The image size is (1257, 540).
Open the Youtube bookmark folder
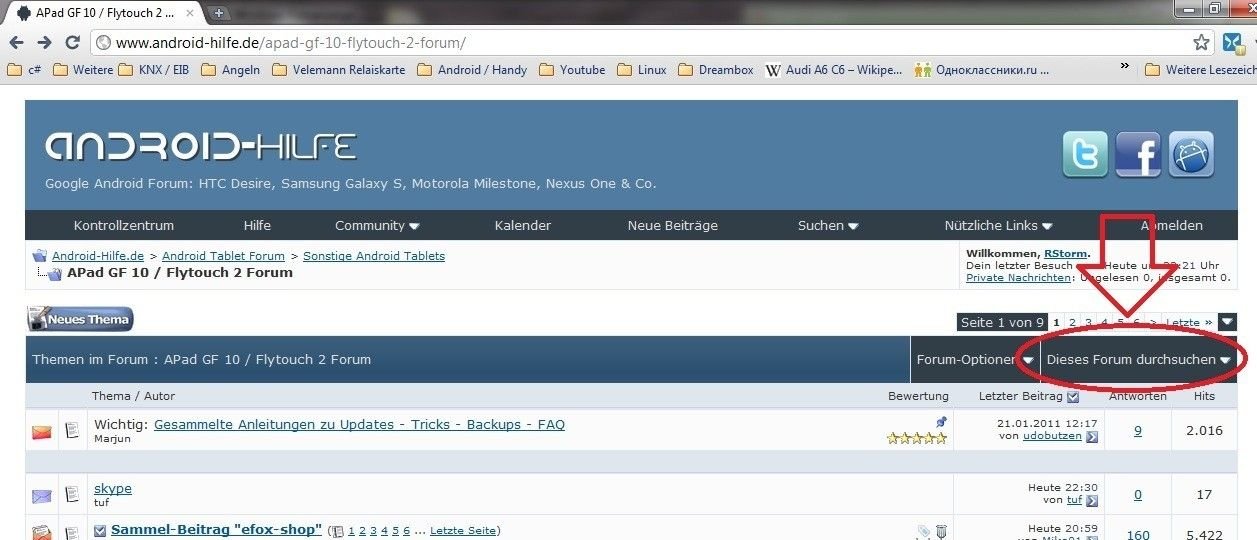coord(572,70)
